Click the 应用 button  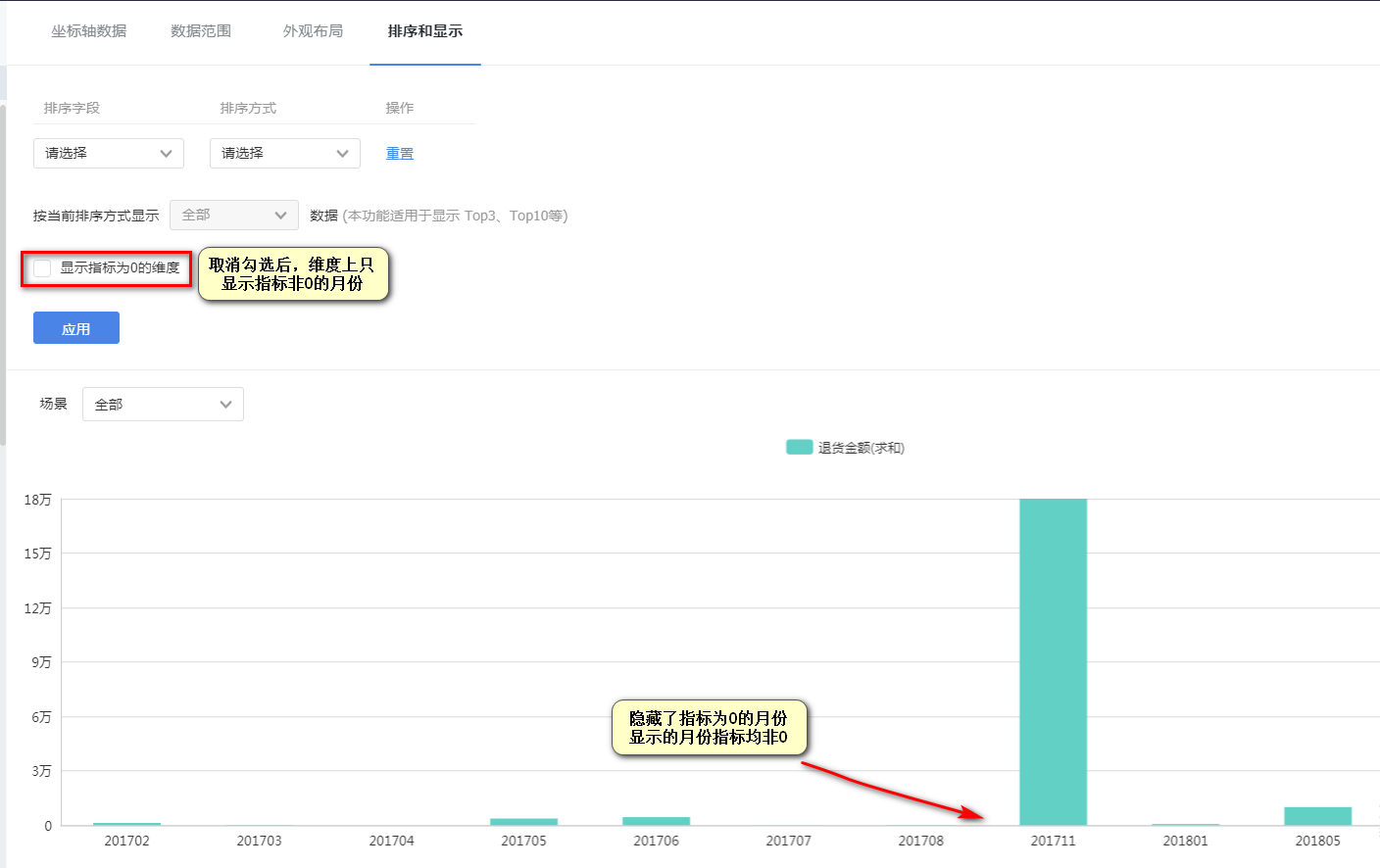tap(76, 328)
